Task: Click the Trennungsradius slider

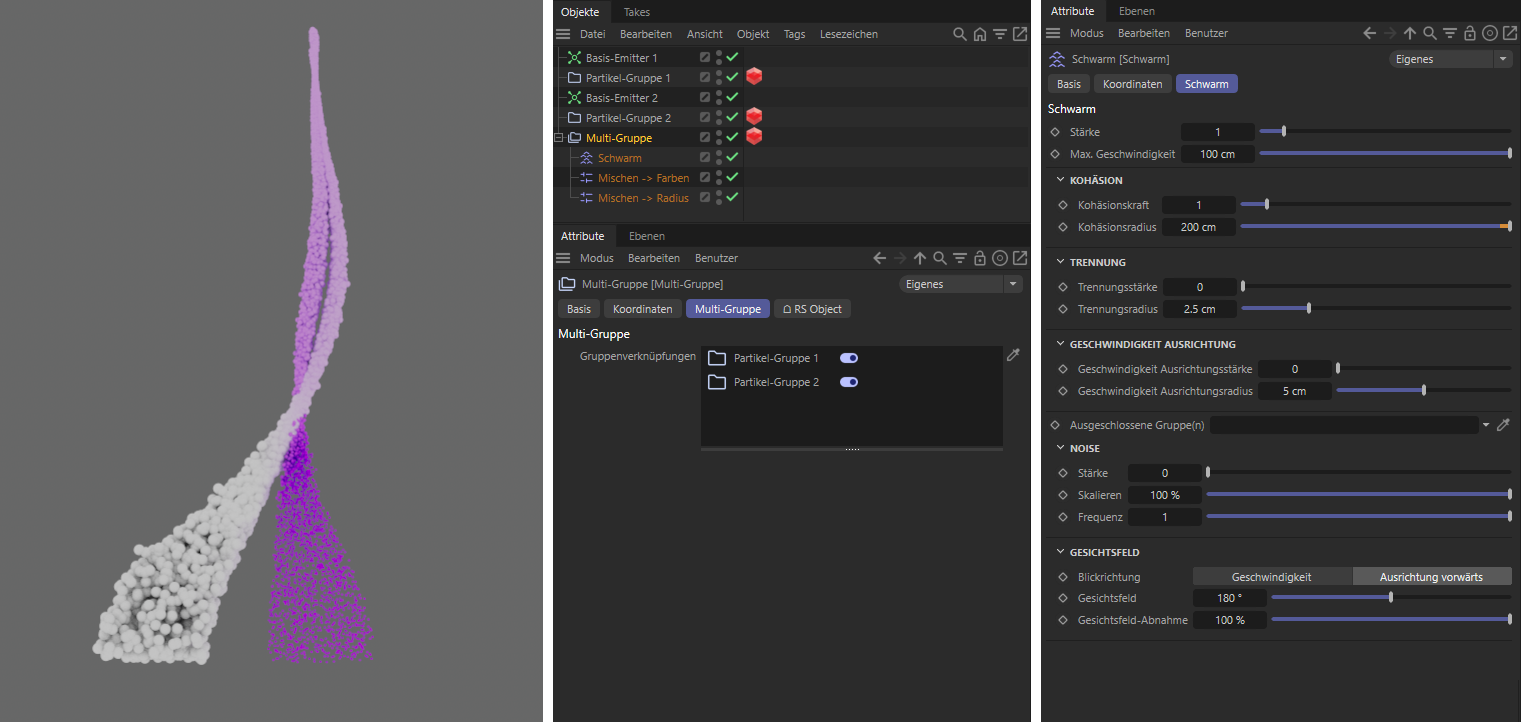Action: (x=1375, y=309)
